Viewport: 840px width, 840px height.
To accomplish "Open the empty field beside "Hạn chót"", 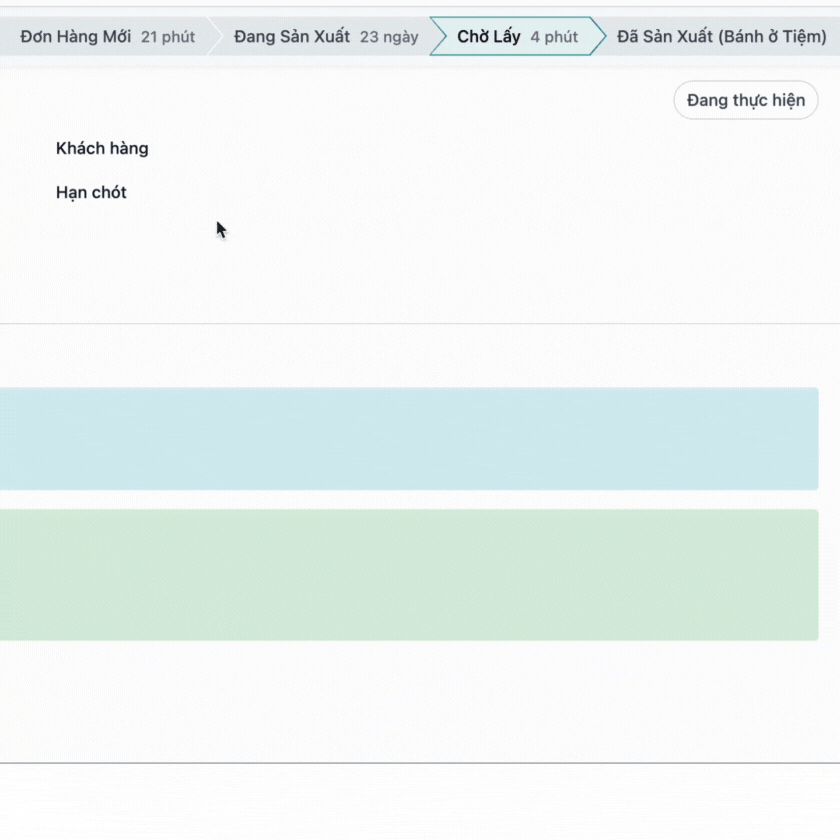I will click(x=400, y=192).
